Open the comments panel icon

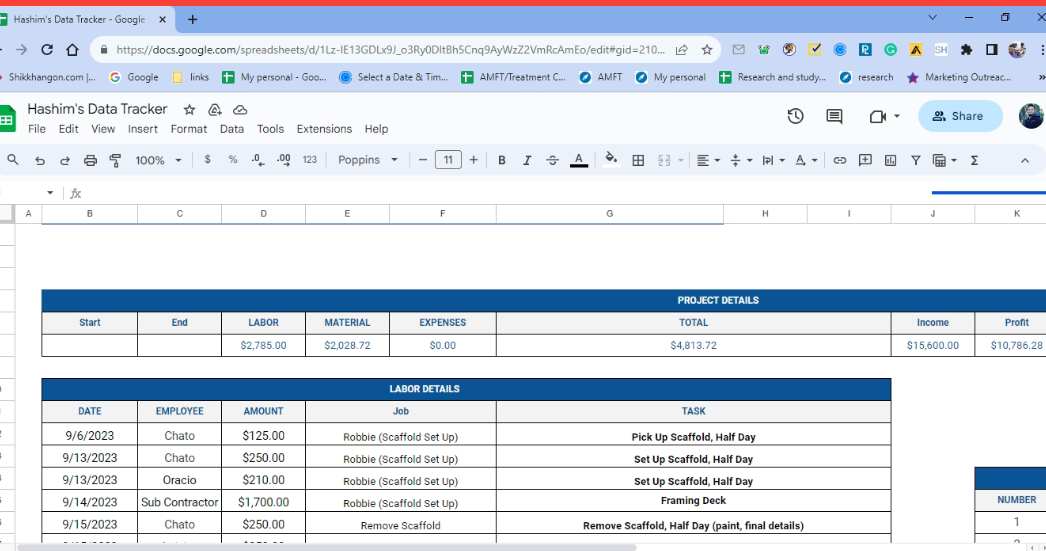834,116
